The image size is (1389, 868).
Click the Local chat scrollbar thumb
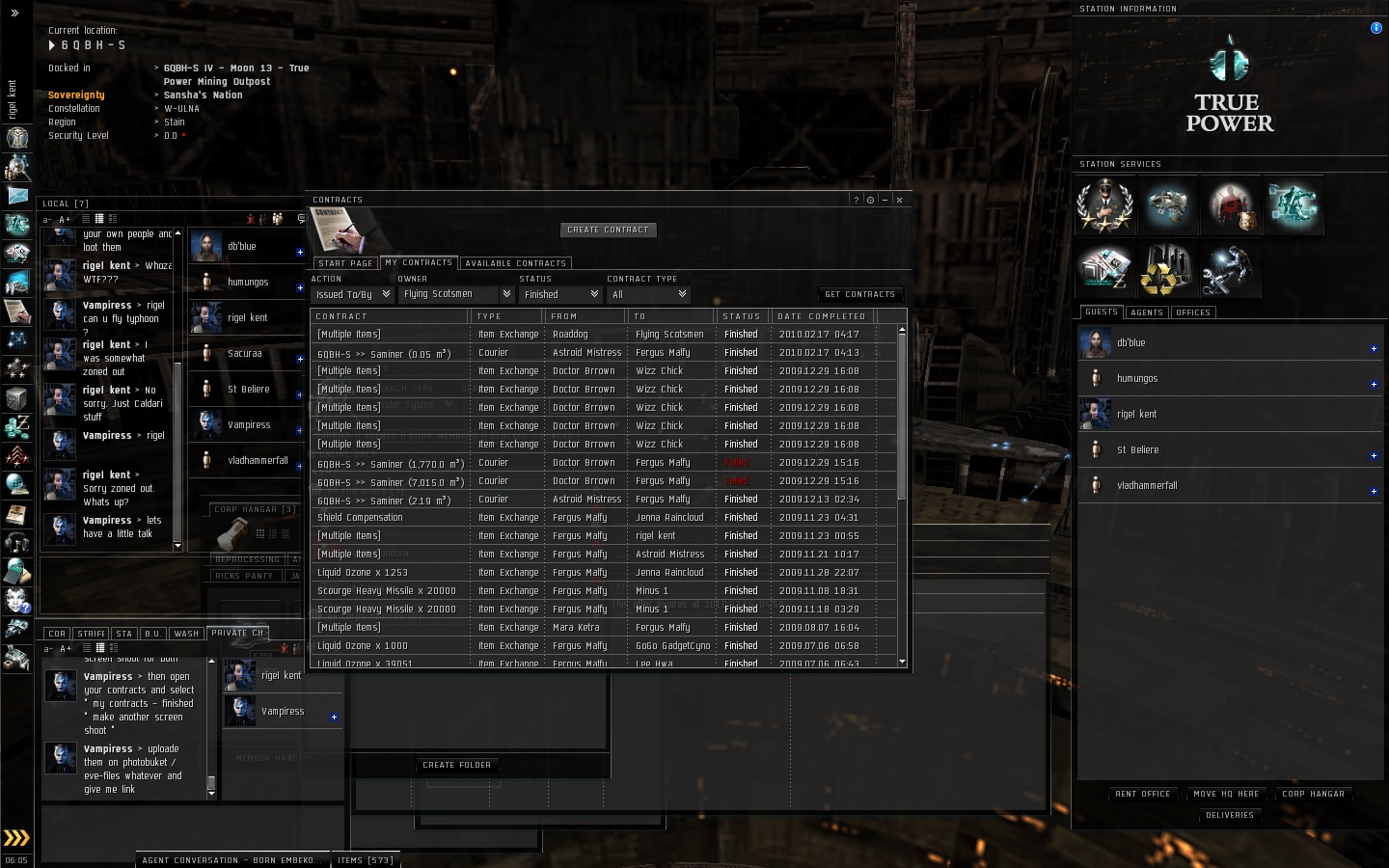point(177,450)
